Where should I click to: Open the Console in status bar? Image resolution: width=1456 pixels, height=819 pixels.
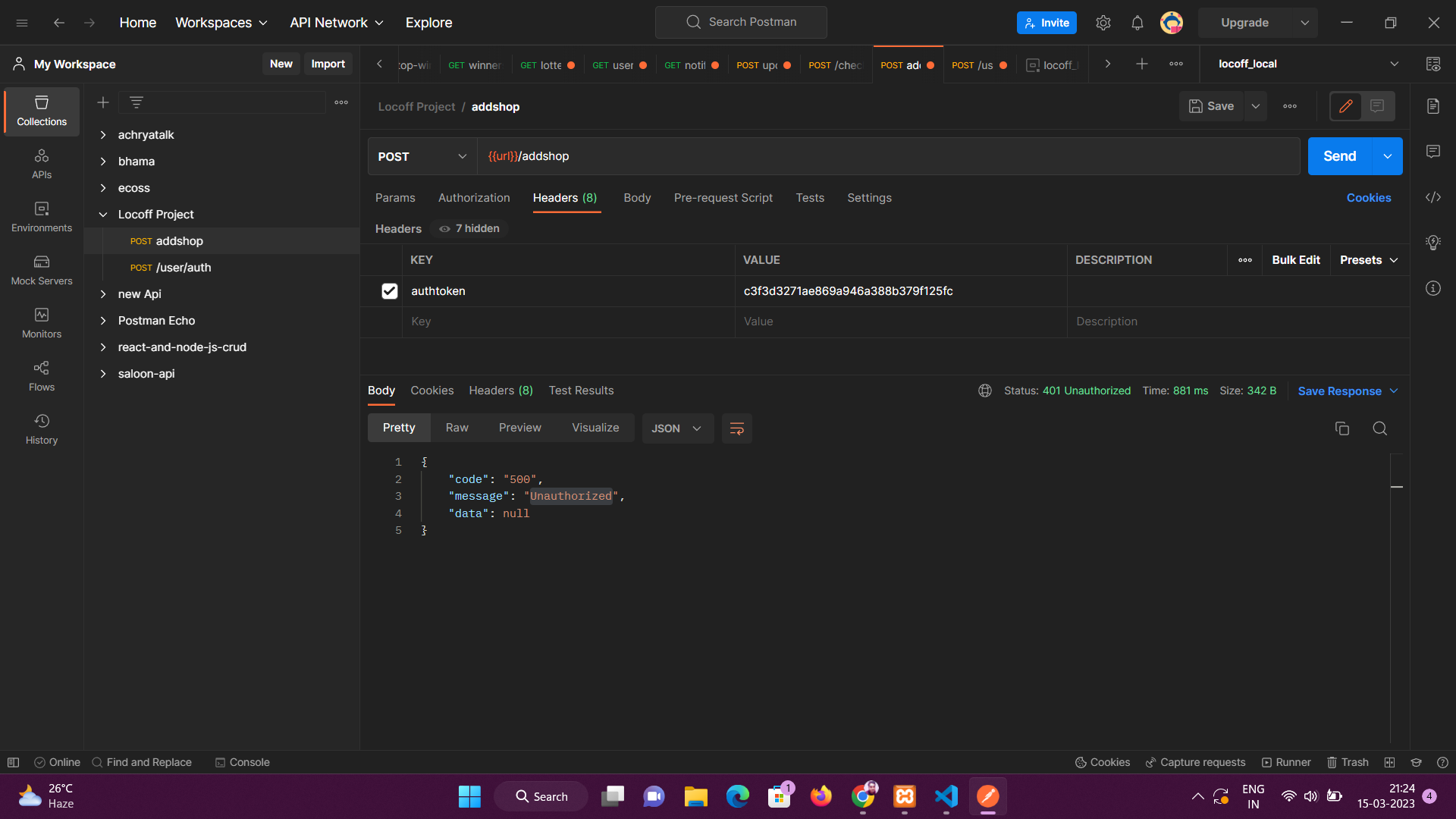(x=243, y=762)
